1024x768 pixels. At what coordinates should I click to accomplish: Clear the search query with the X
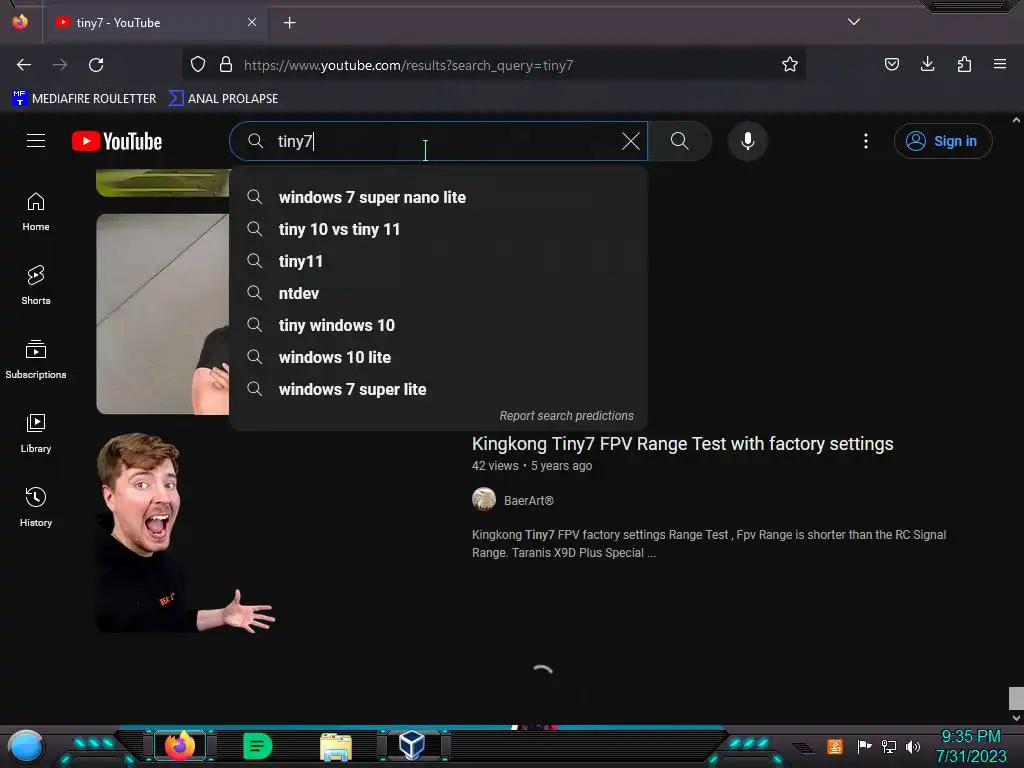coord(630,141)
